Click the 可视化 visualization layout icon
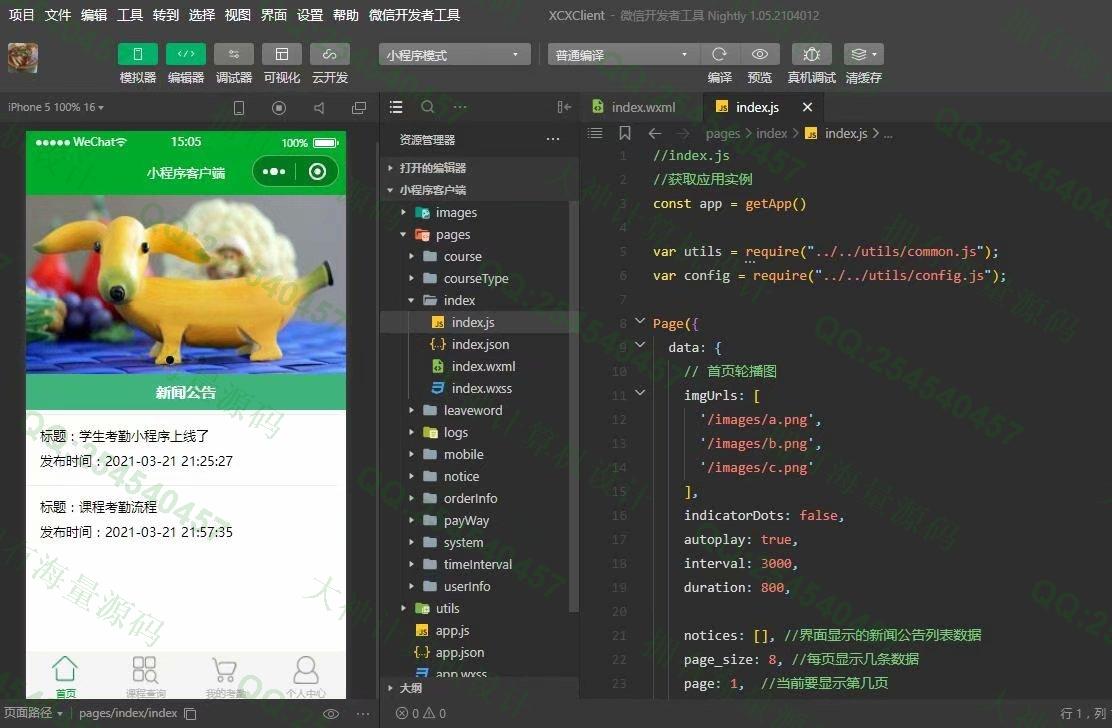This screenshot has width=1112, height=728. coord(282,55)
